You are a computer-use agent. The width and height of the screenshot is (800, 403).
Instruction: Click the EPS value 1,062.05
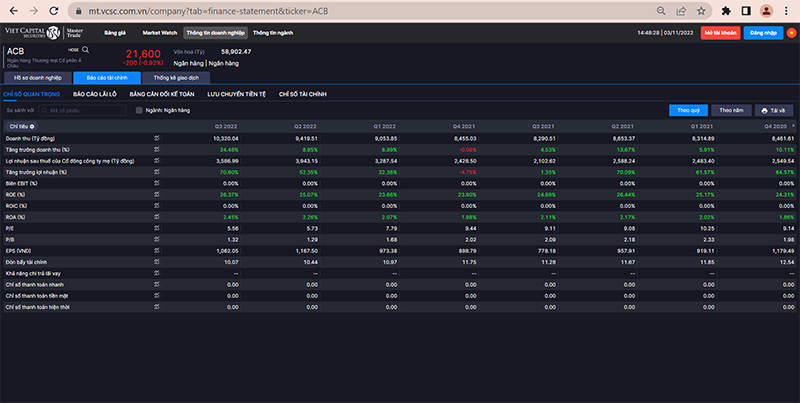point(227,250)
